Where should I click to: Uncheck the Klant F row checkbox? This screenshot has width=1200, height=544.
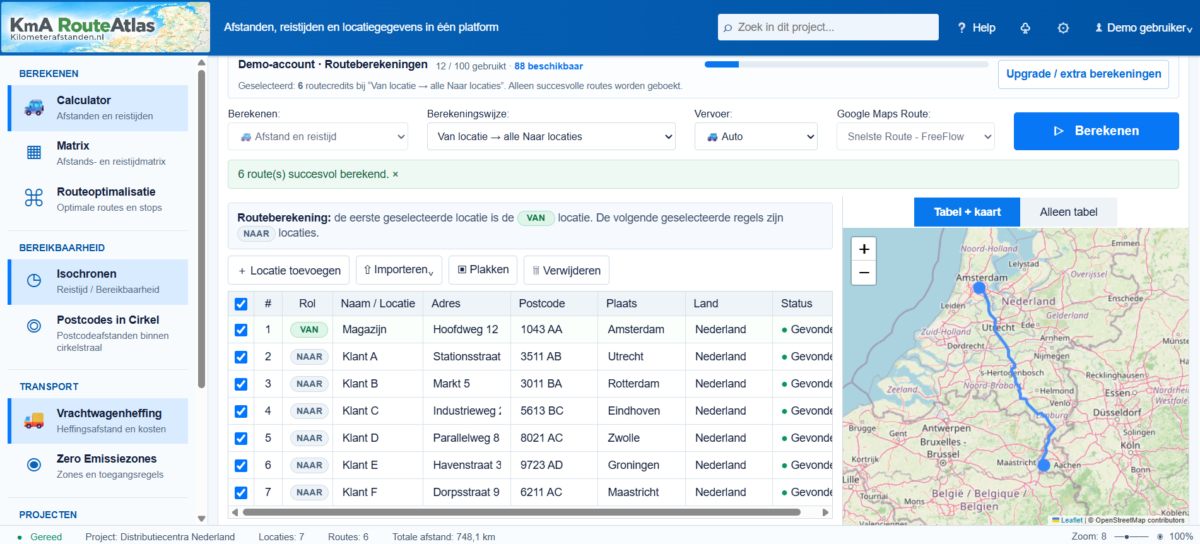click(240, 492)
